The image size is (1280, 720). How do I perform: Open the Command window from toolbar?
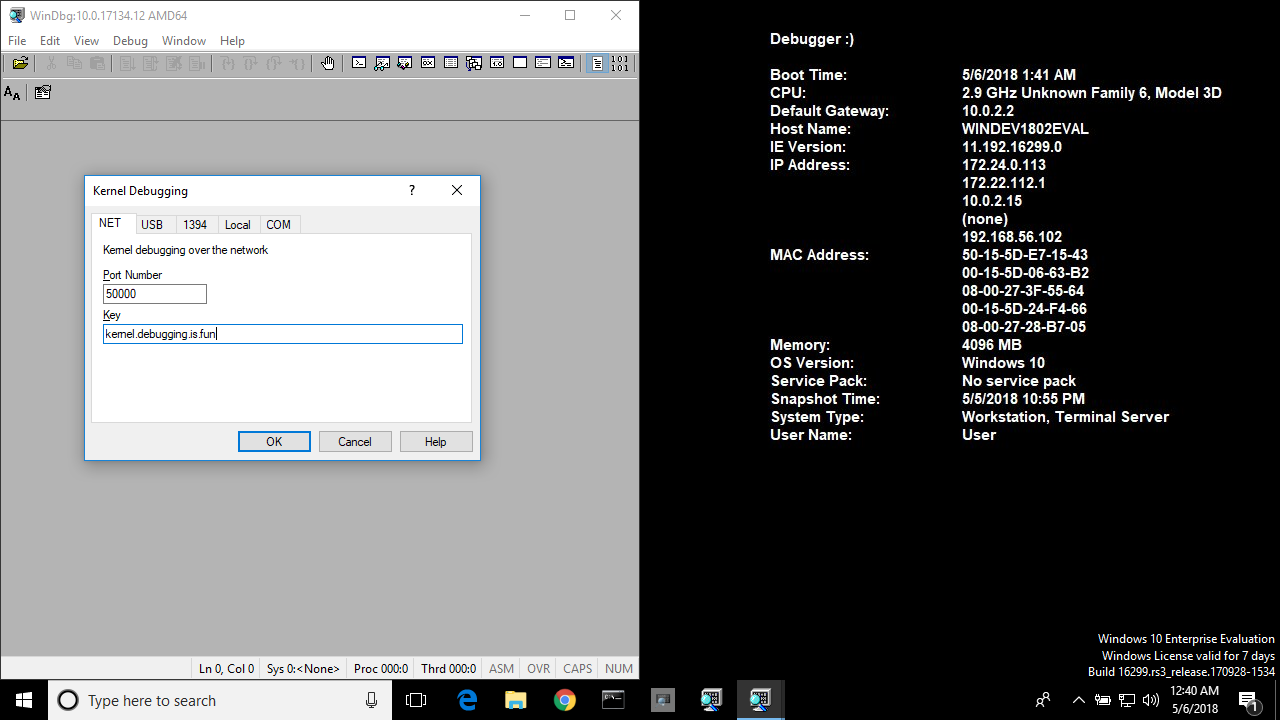coord(359,63)
